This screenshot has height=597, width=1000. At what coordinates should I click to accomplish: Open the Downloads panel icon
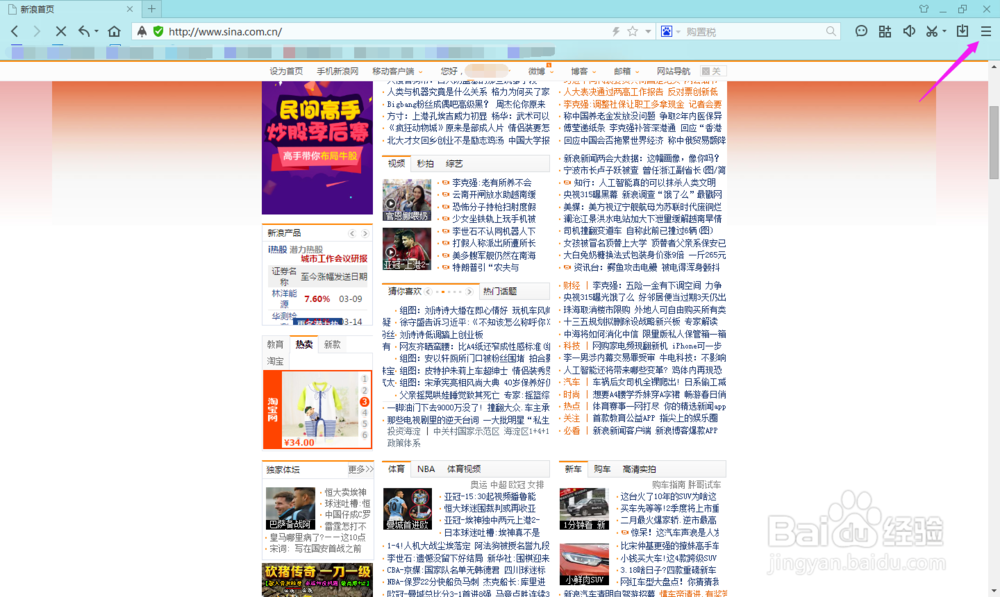961,31
